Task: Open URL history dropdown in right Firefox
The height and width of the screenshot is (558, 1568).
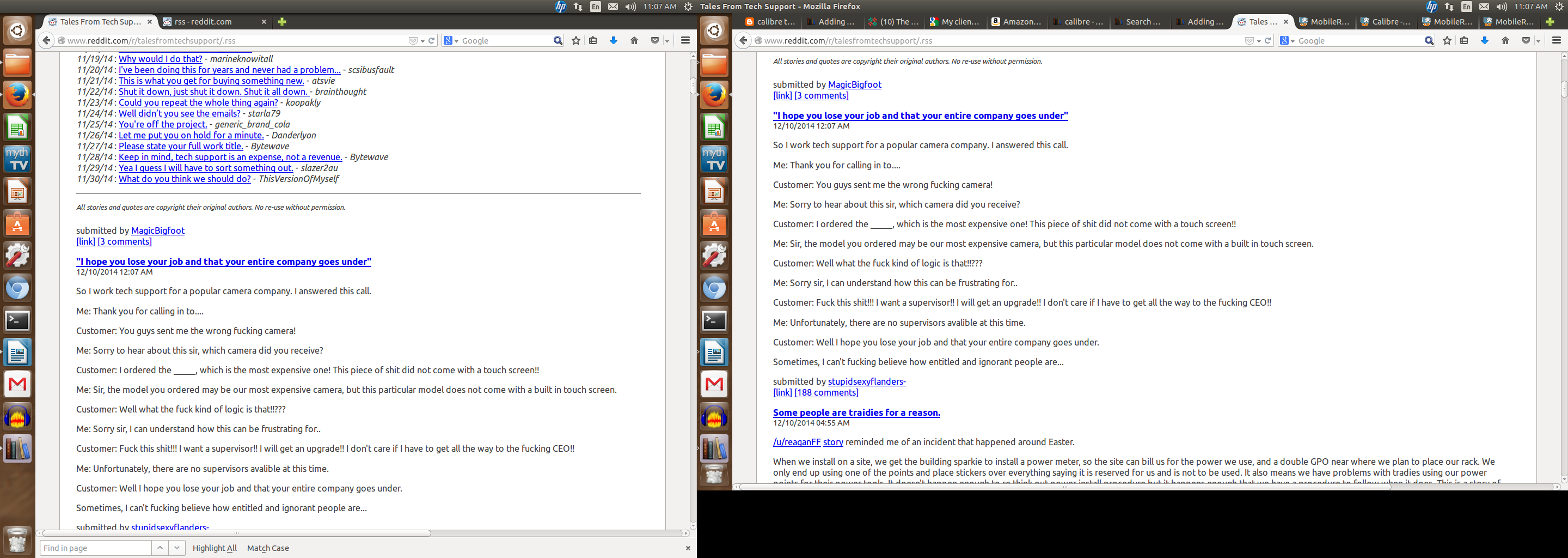Action: tap(1259, 41)
